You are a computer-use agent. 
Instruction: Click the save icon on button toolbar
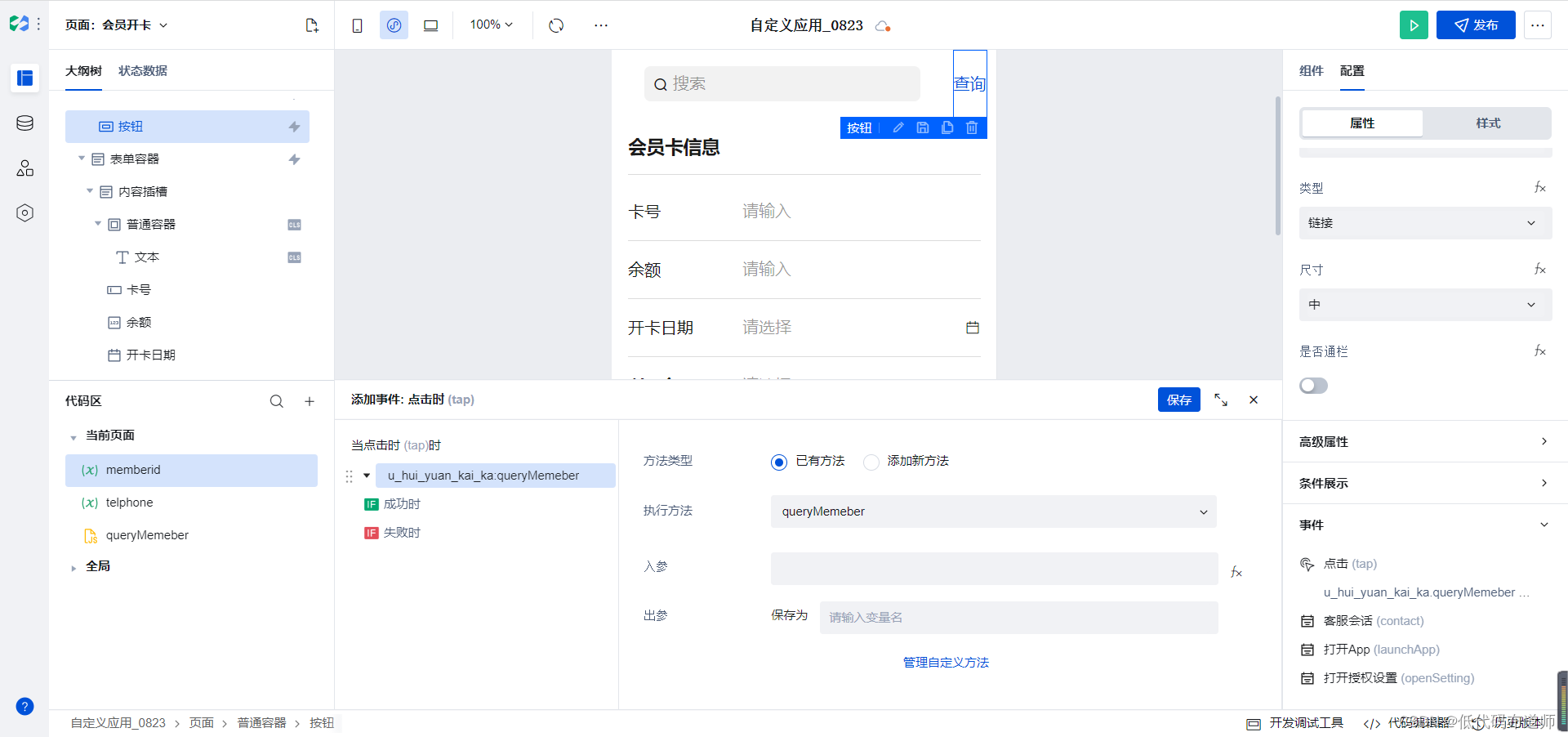point(923,127)
